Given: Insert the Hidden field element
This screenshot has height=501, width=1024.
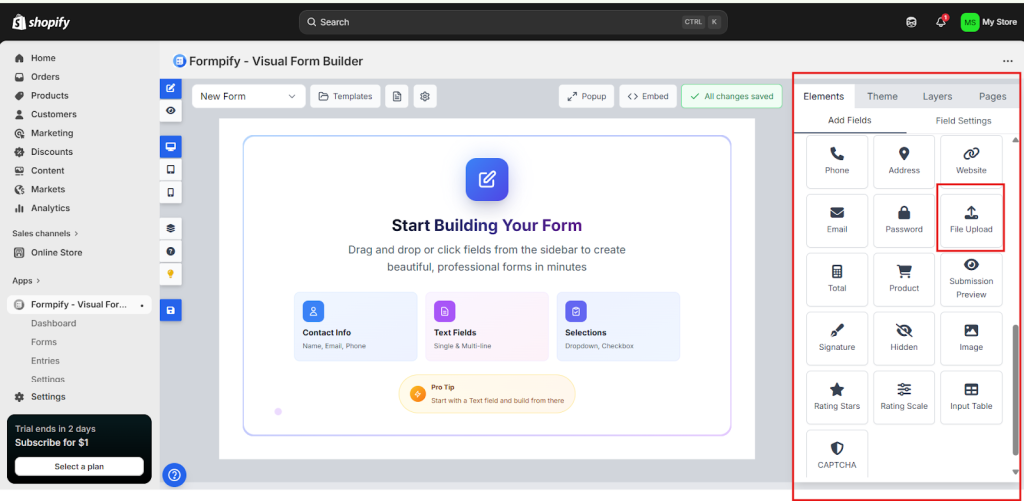Looking at the screenshot, I should point(903,337).
